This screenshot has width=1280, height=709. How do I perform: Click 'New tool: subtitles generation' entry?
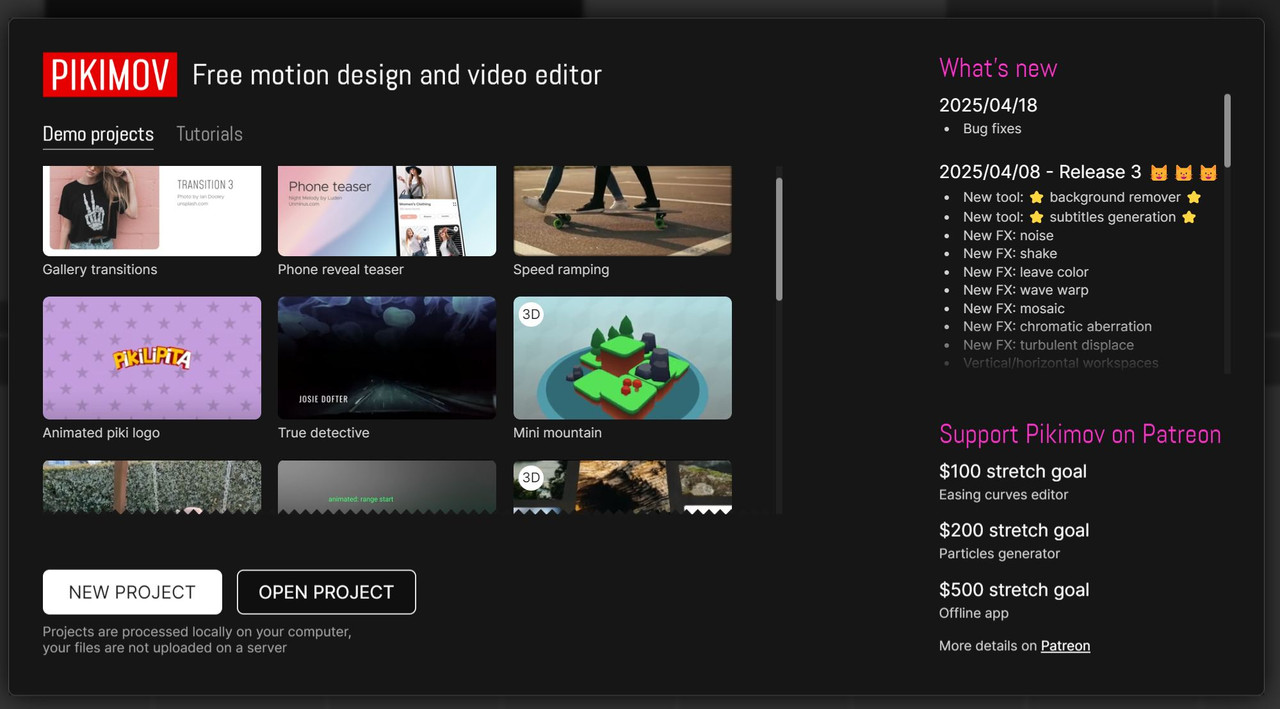1080,217
